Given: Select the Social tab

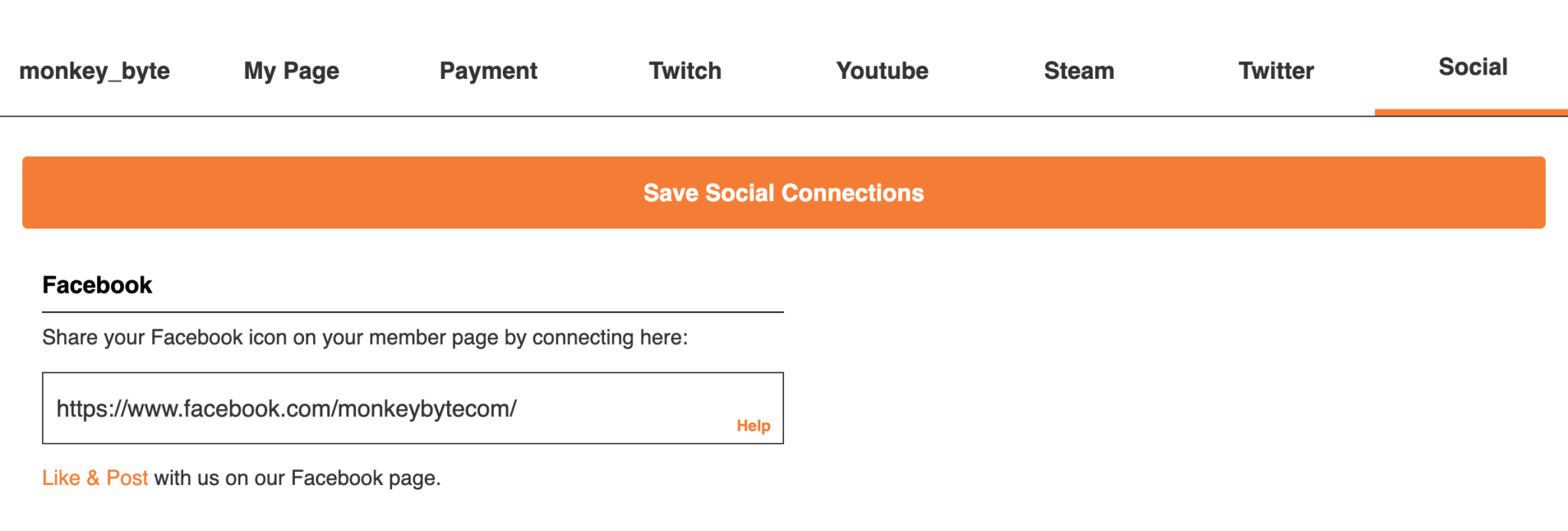Looking at the screenshot, I should pyautogui.click(x=1472, y=67).
